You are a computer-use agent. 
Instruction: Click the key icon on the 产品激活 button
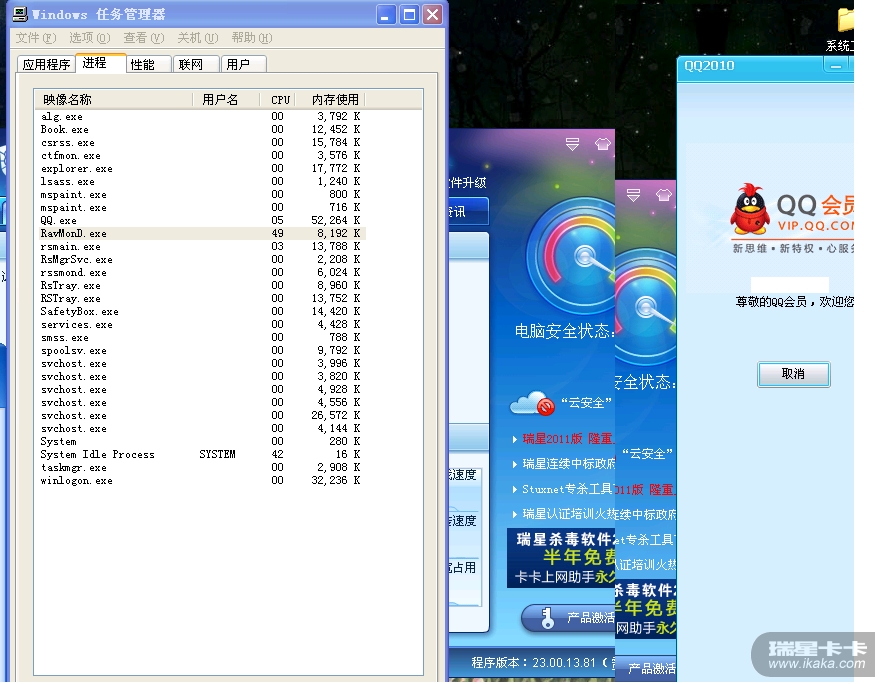[547, 617]
